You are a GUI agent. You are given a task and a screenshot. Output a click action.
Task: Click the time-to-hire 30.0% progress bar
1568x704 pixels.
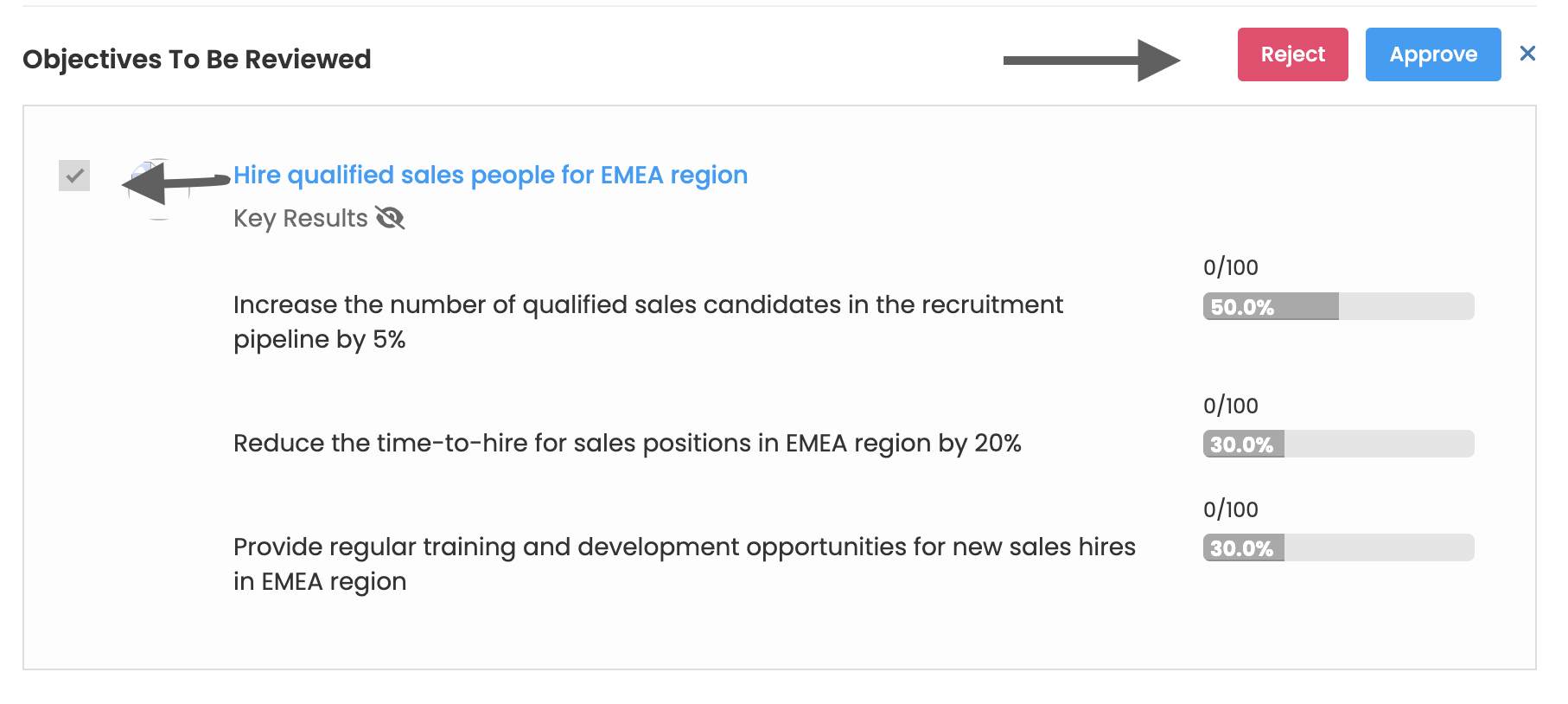(x=1338, y=444)
